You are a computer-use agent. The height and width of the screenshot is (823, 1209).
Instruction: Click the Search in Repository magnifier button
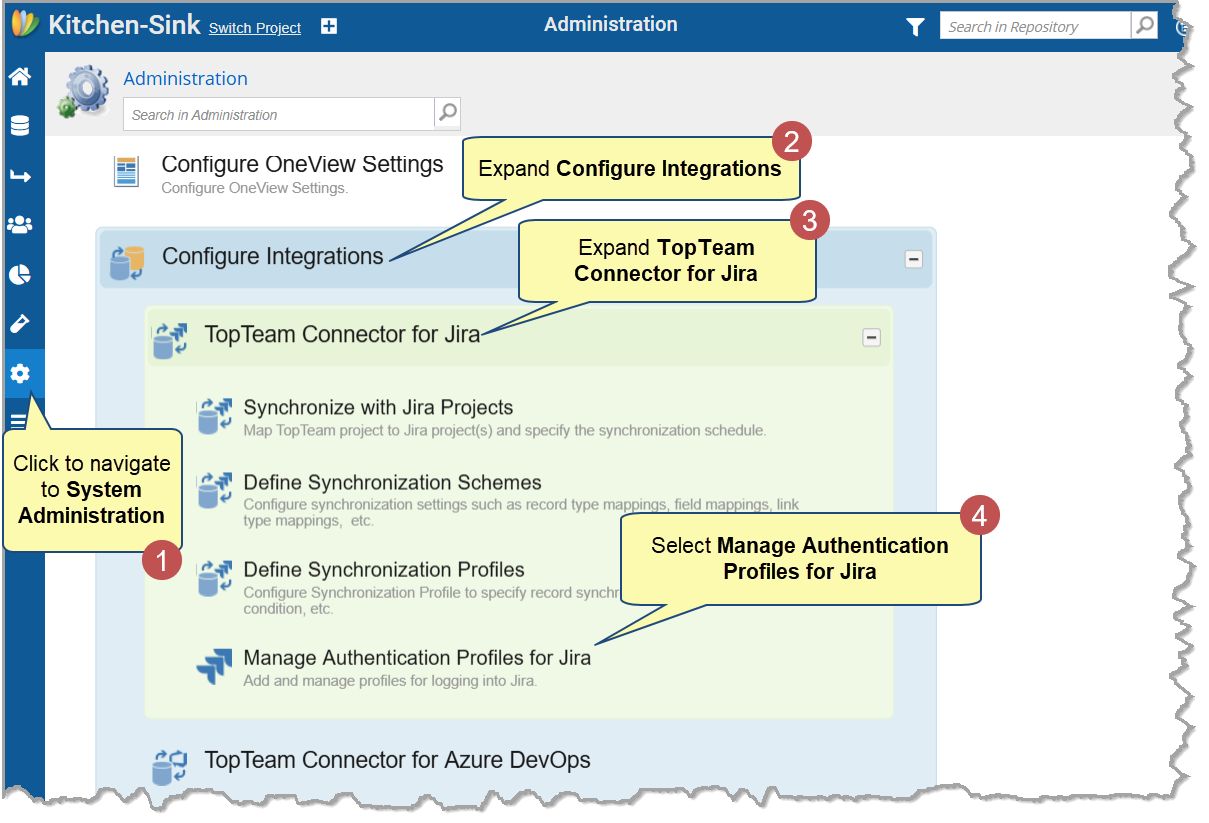(x=1144, y=26)
